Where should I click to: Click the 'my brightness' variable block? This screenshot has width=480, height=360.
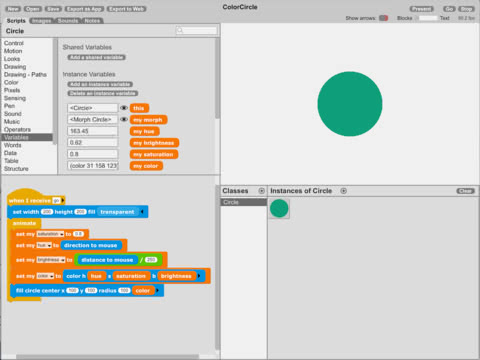tap(154, 143)
